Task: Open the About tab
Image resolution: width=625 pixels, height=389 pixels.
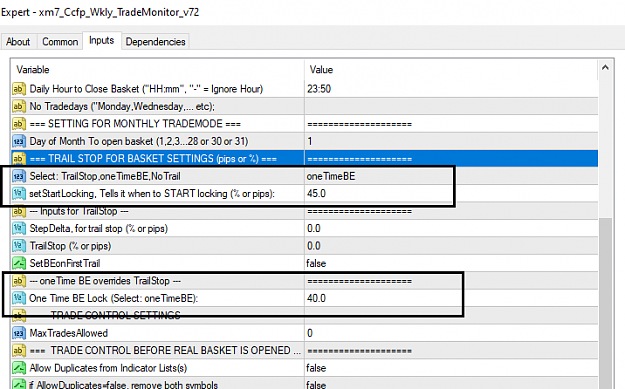Action: click(18, 42)
